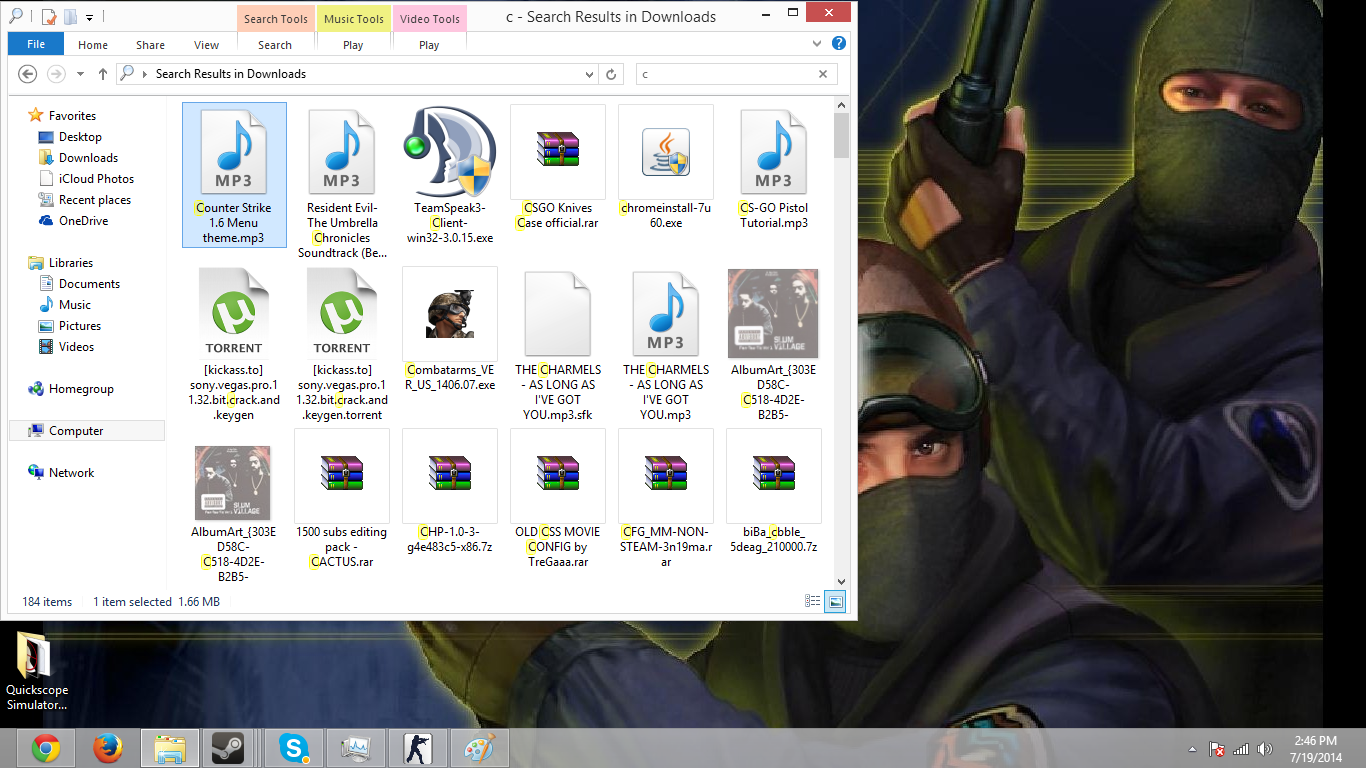1366x768 pixels.
Task: Select CS-GO Pistol Tutorial.mp3 file
Action: point(774,168)
